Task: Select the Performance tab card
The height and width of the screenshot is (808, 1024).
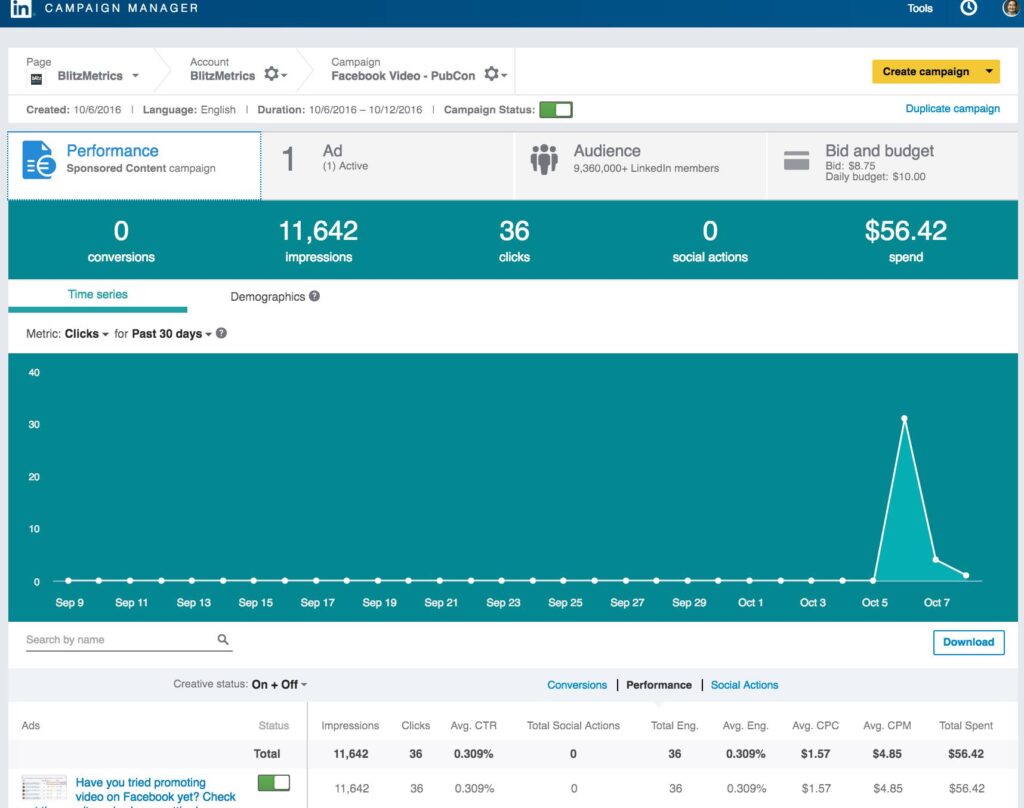Action: point(134,165)
